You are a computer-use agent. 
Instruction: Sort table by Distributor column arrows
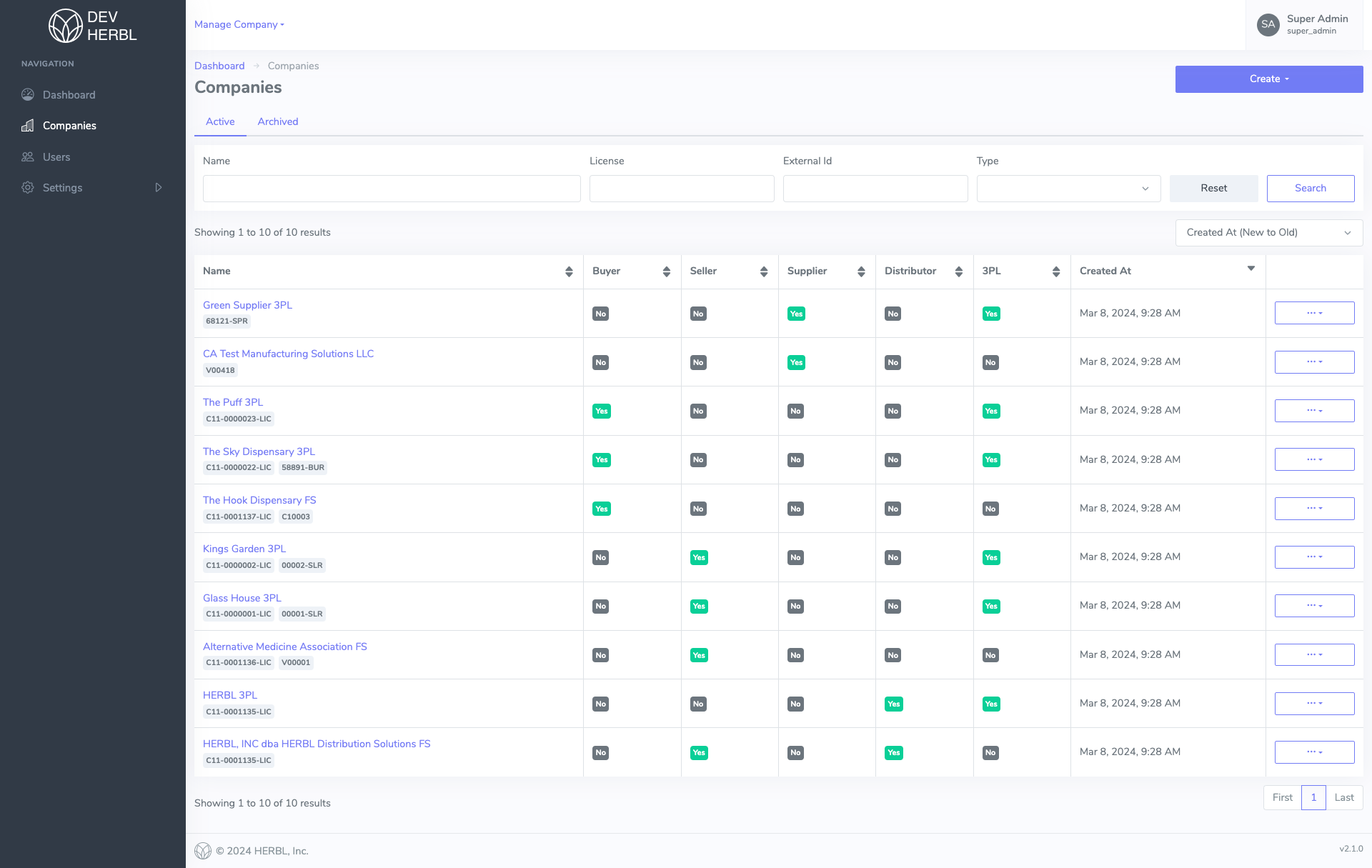[959, 271]
